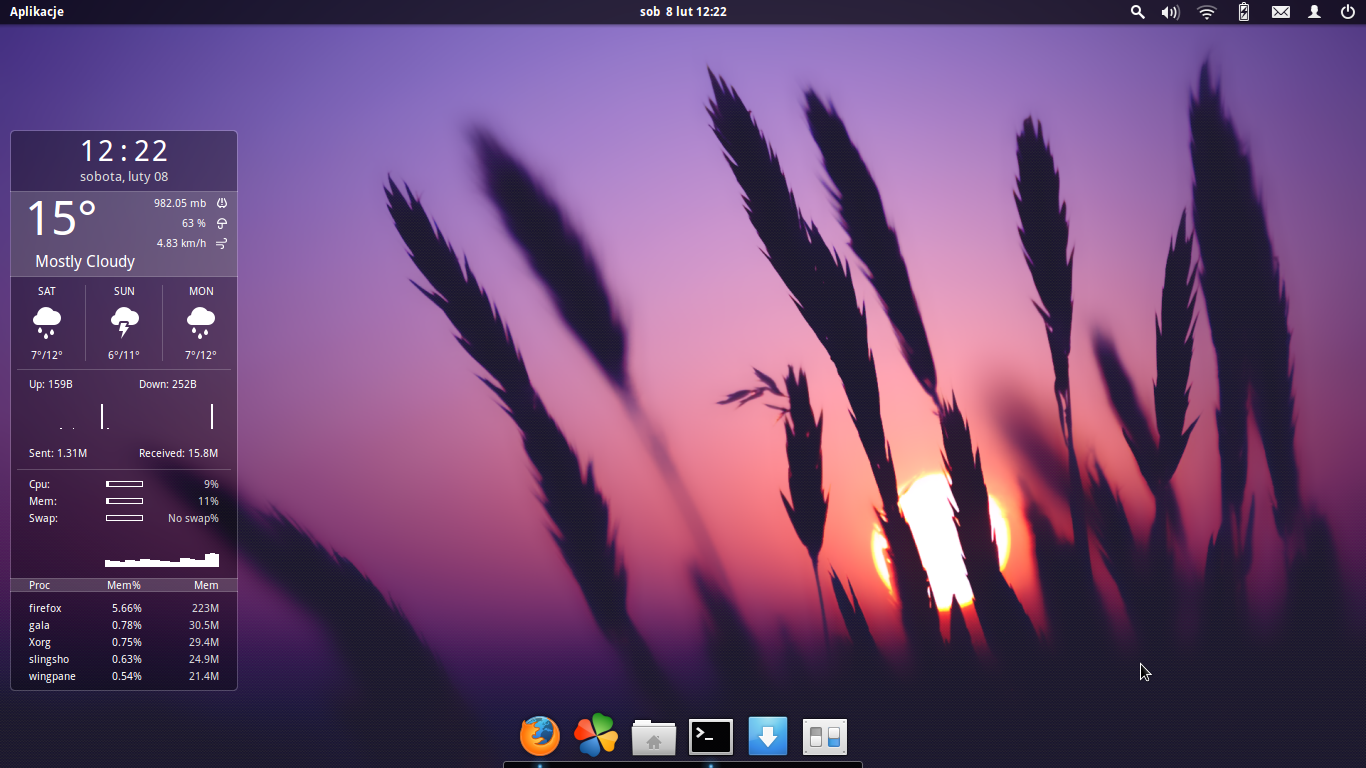The height and width of the screenshot is (768, 1366).
Task: Click the firefox process row name
Action: tap(45, 608)
